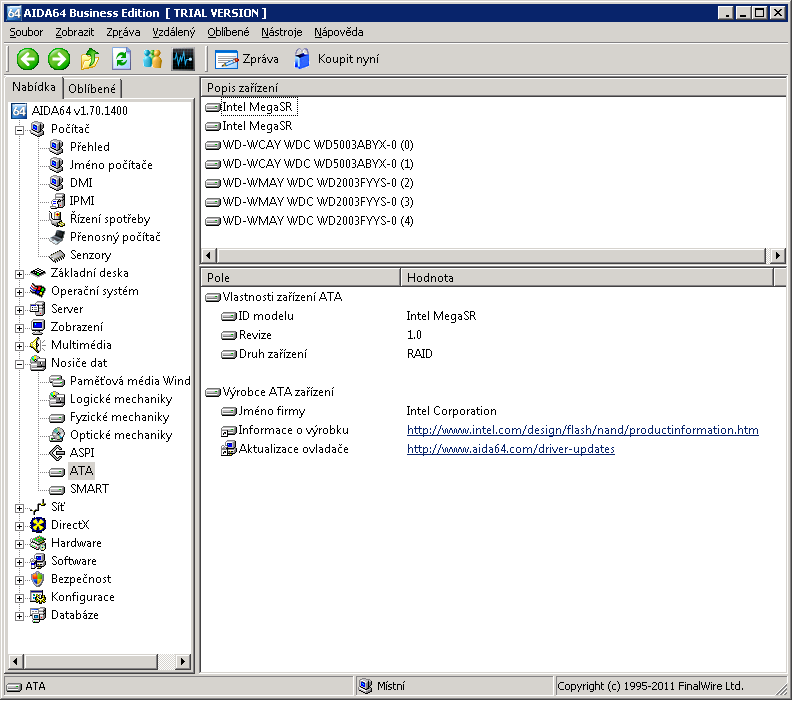Select Řízení spotřeby item
Screen dimensions: 792x701
[110, 219]
